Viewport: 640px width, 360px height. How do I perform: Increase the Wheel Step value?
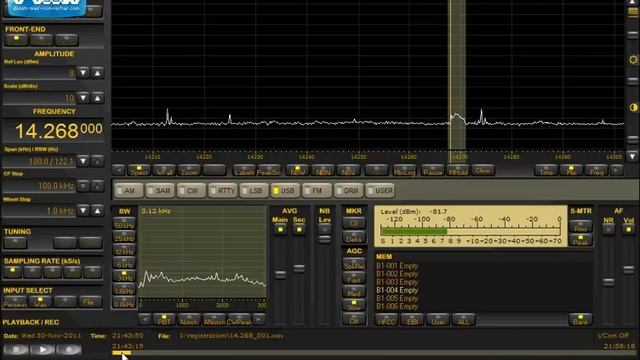pos(97,211)
